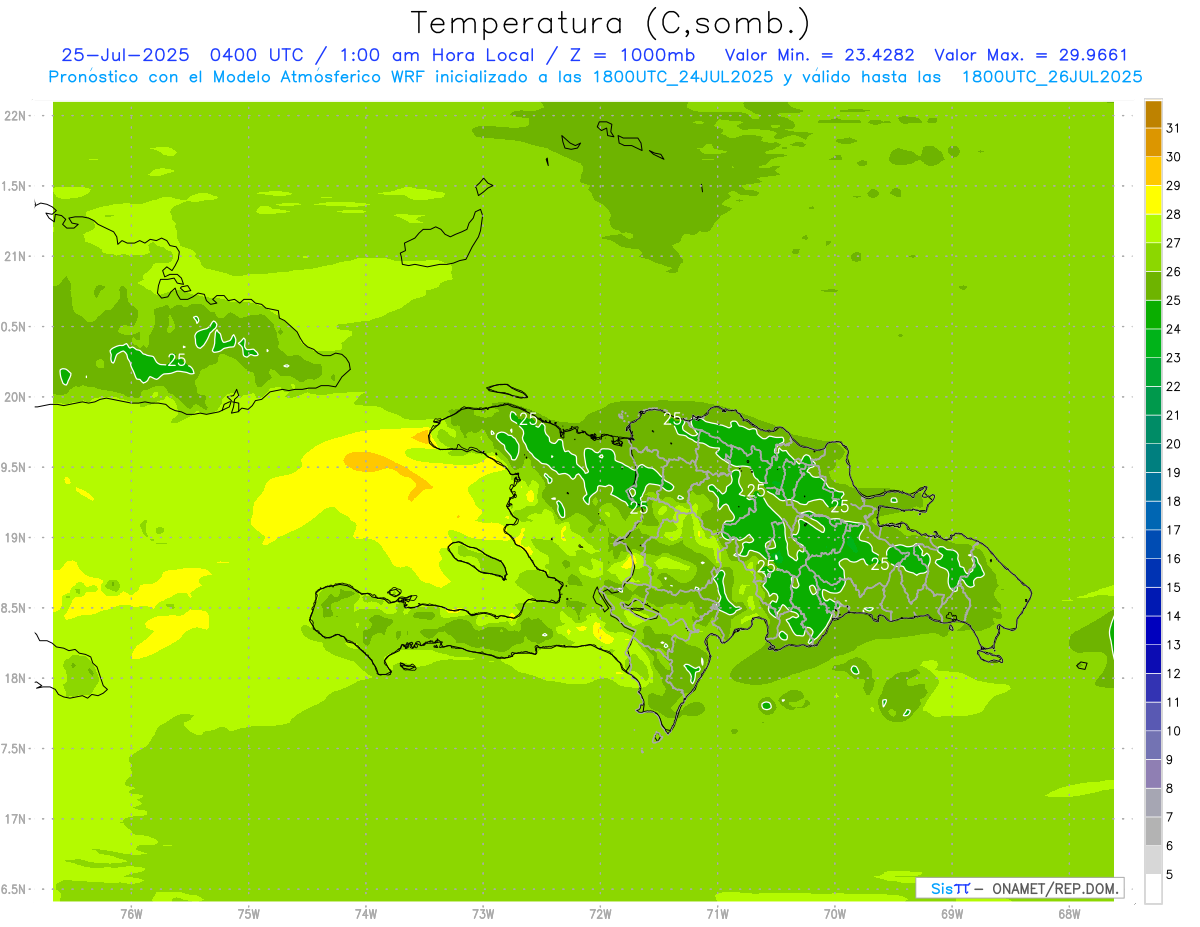This screenshot has width=1200, height=927.
Task: Click the title 'Temperatura (C,somb.)'
Action: pos(609,22)
